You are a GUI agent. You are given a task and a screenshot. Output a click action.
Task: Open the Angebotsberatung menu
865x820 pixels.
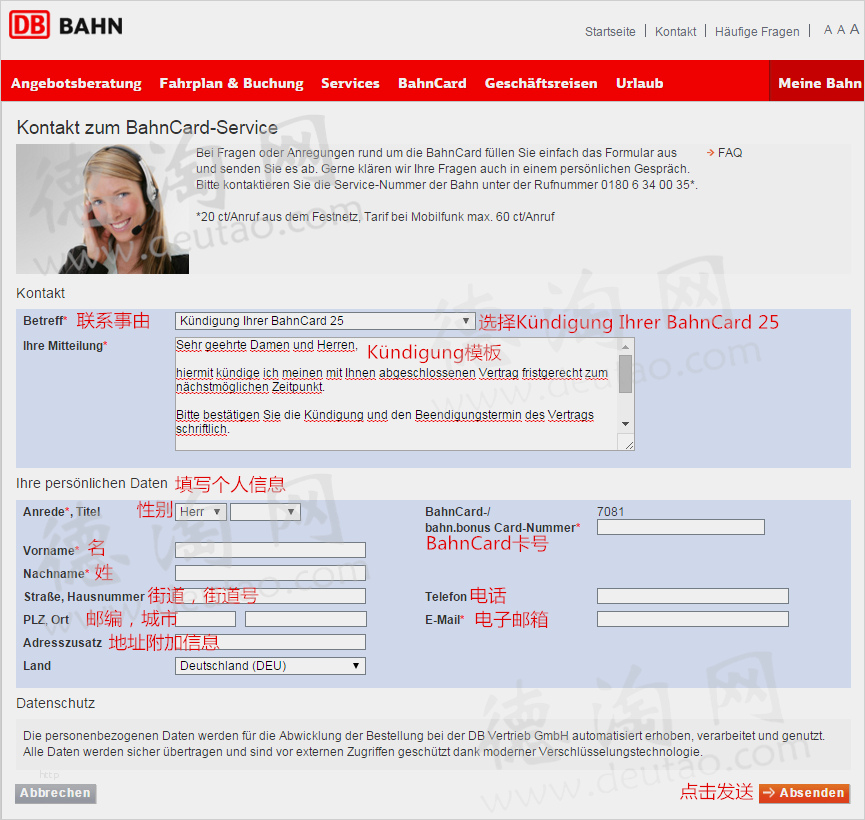(76, 83)
